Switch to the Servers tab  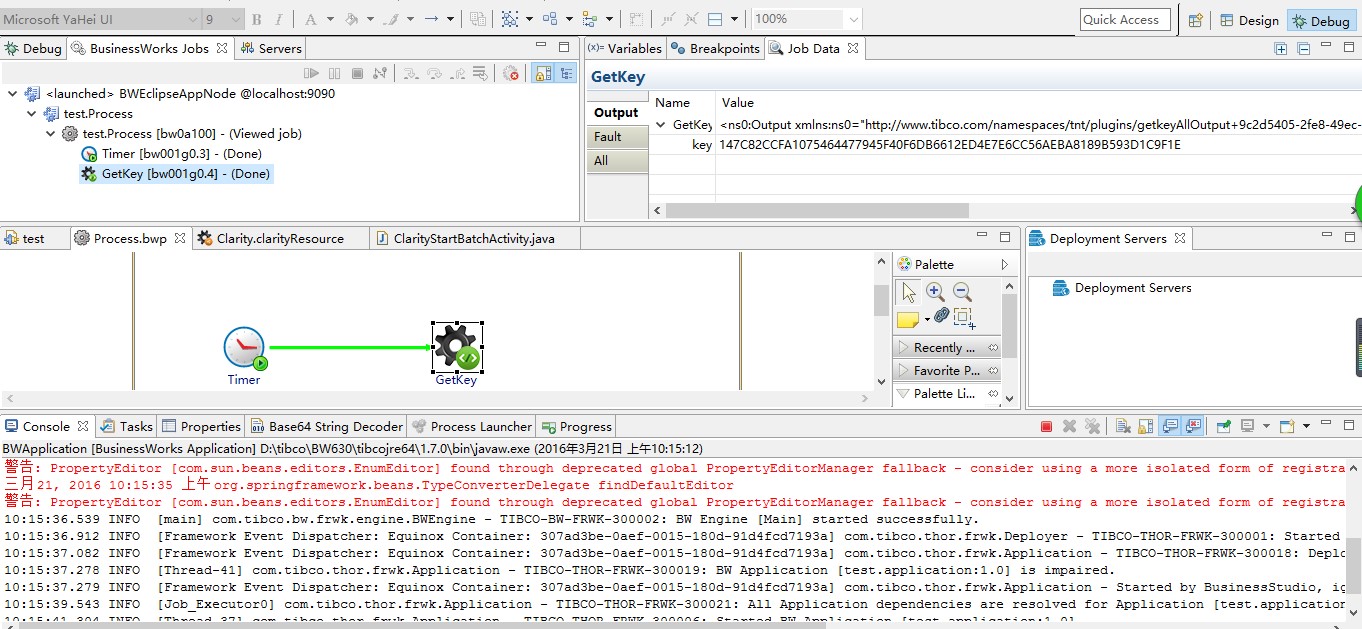(270, 48)
